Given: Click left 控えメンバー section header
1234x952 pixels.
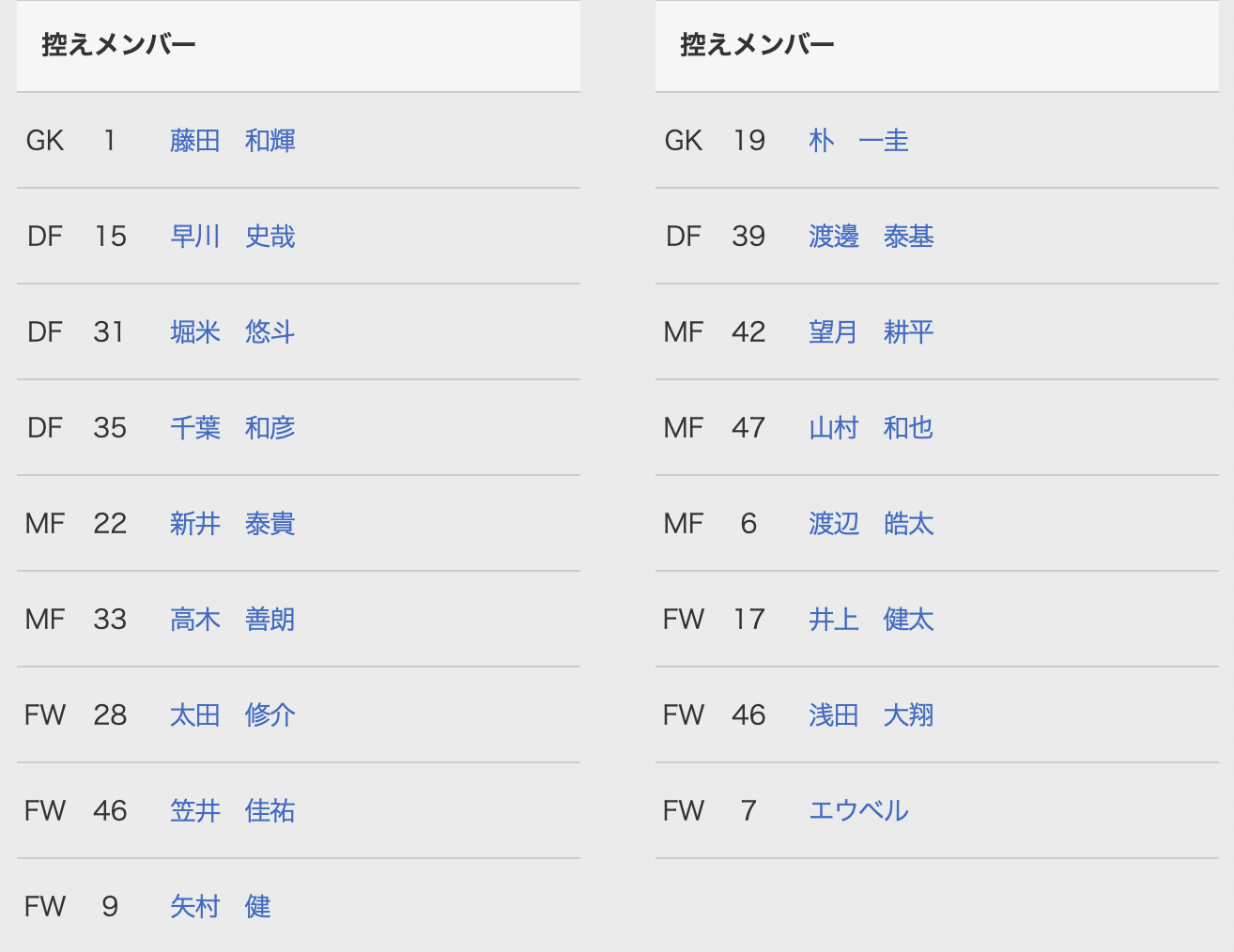Looking at the screenshot, I should [x=118, y=45].
